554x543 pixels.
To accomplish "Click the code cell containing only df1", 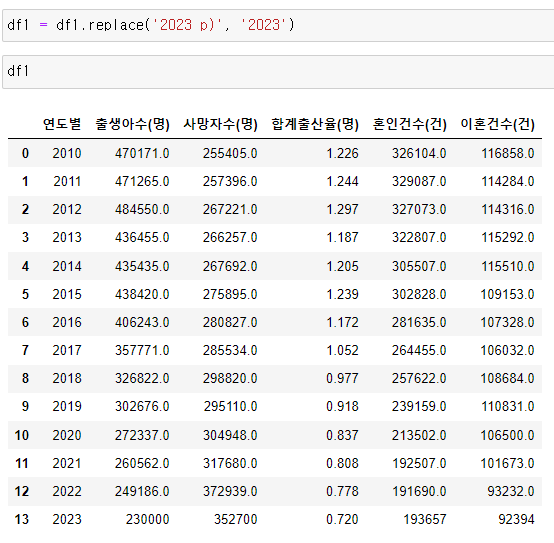I will 278,72.
